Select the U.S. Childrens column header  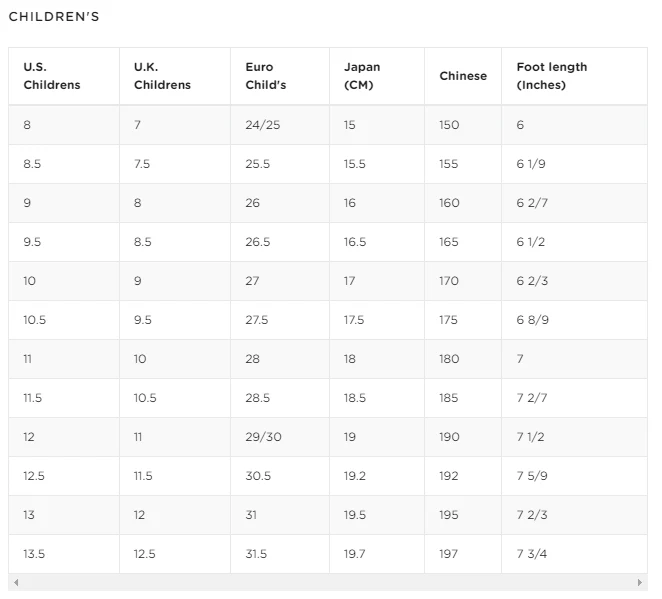click(52, 76)
